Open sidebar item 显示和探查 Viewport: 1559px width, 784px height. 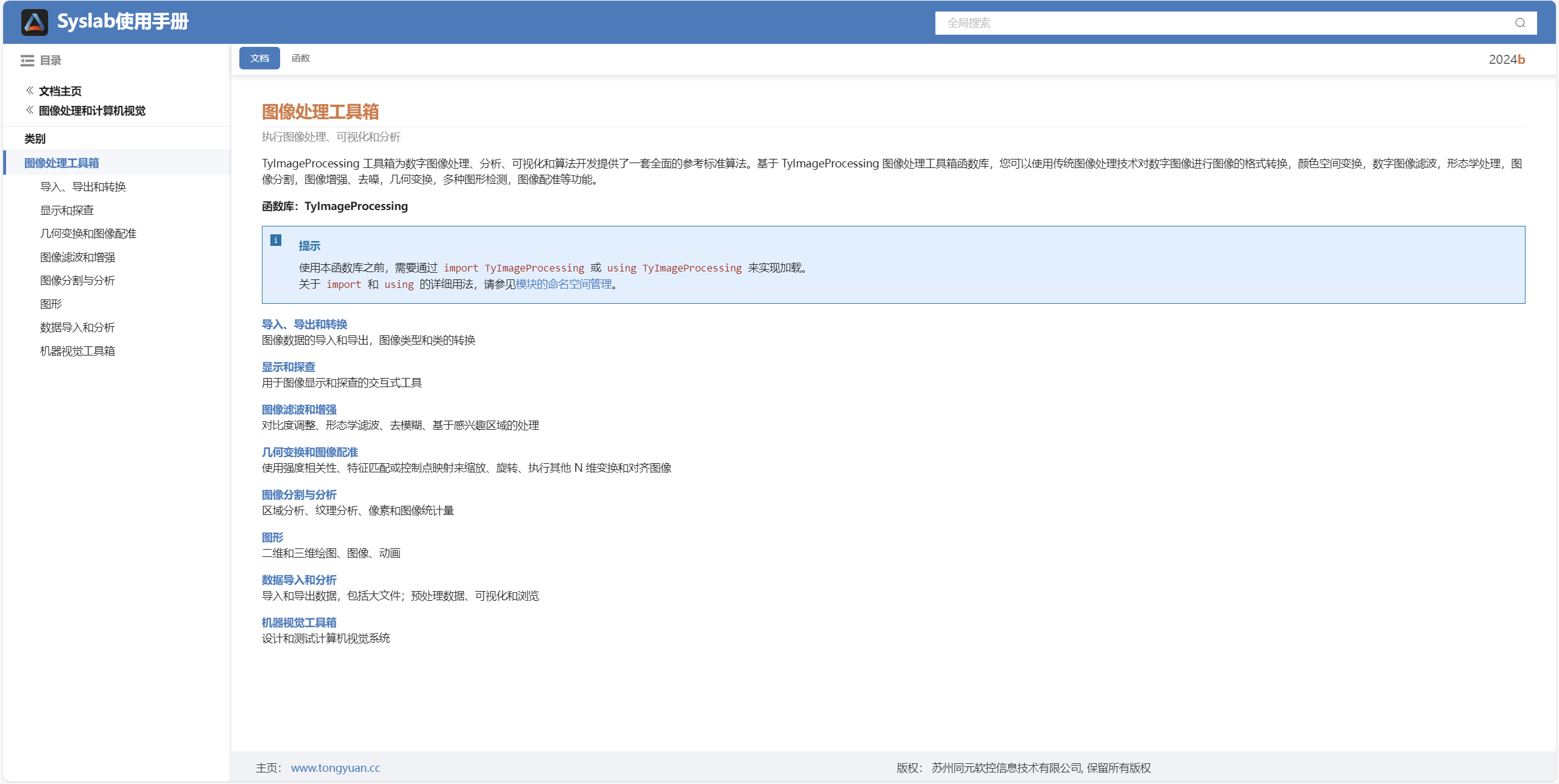(67, 211)
